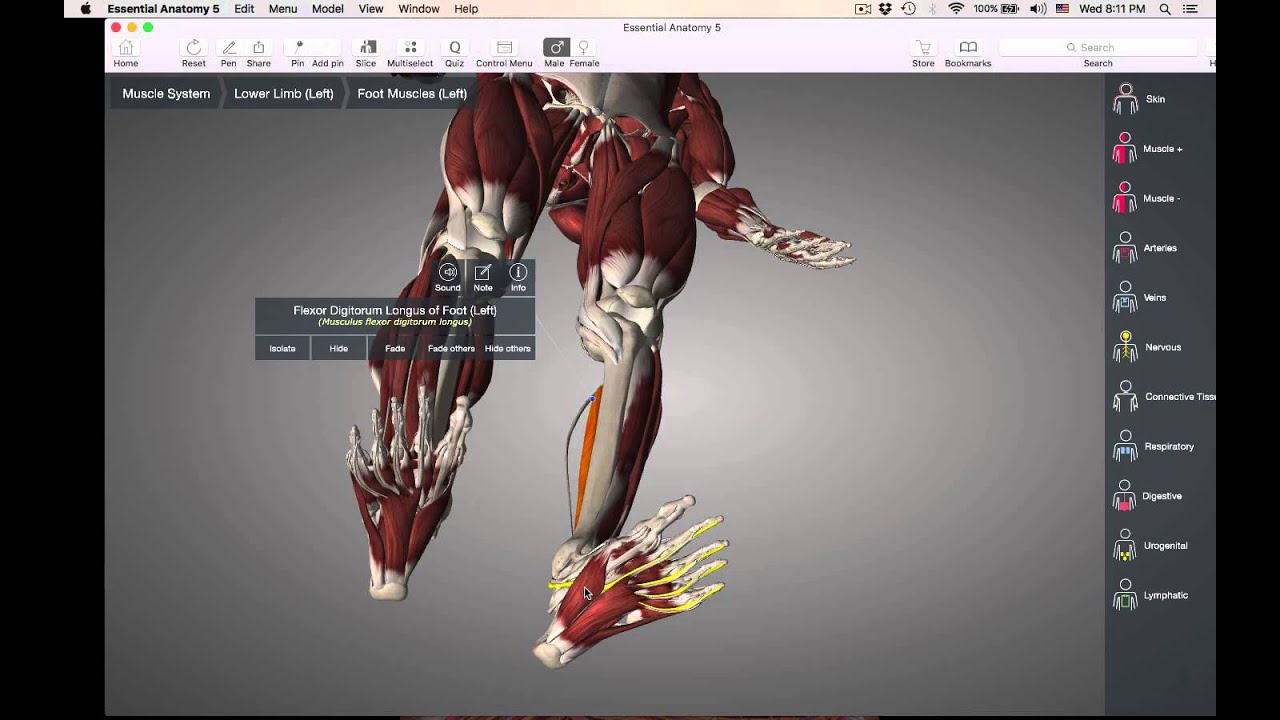Go to the Home view
This screenshot has width=1280, height=720.
(126, 53)
